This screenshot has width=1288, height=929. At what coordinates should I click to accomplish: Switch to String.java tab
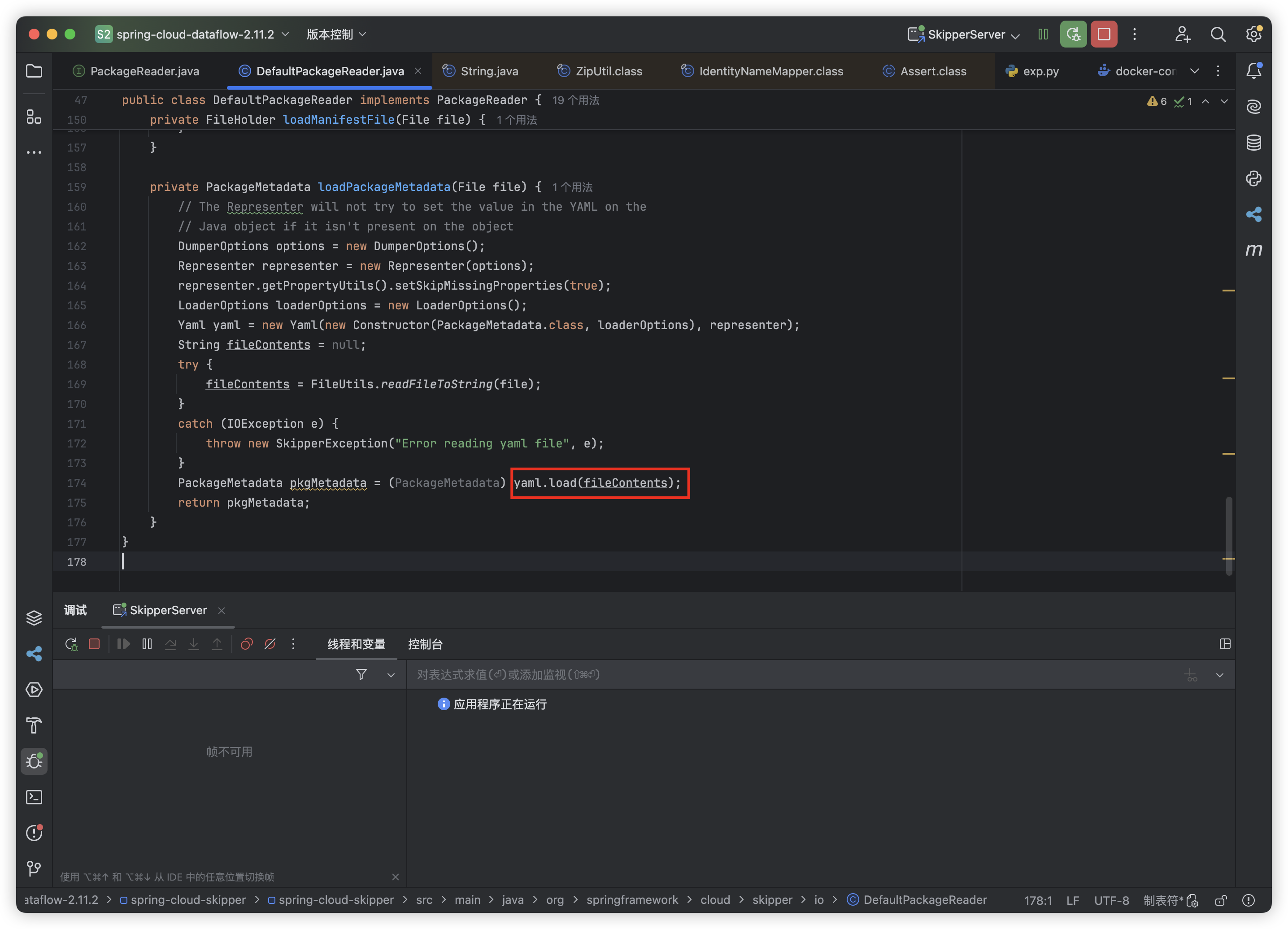(481, 71)
